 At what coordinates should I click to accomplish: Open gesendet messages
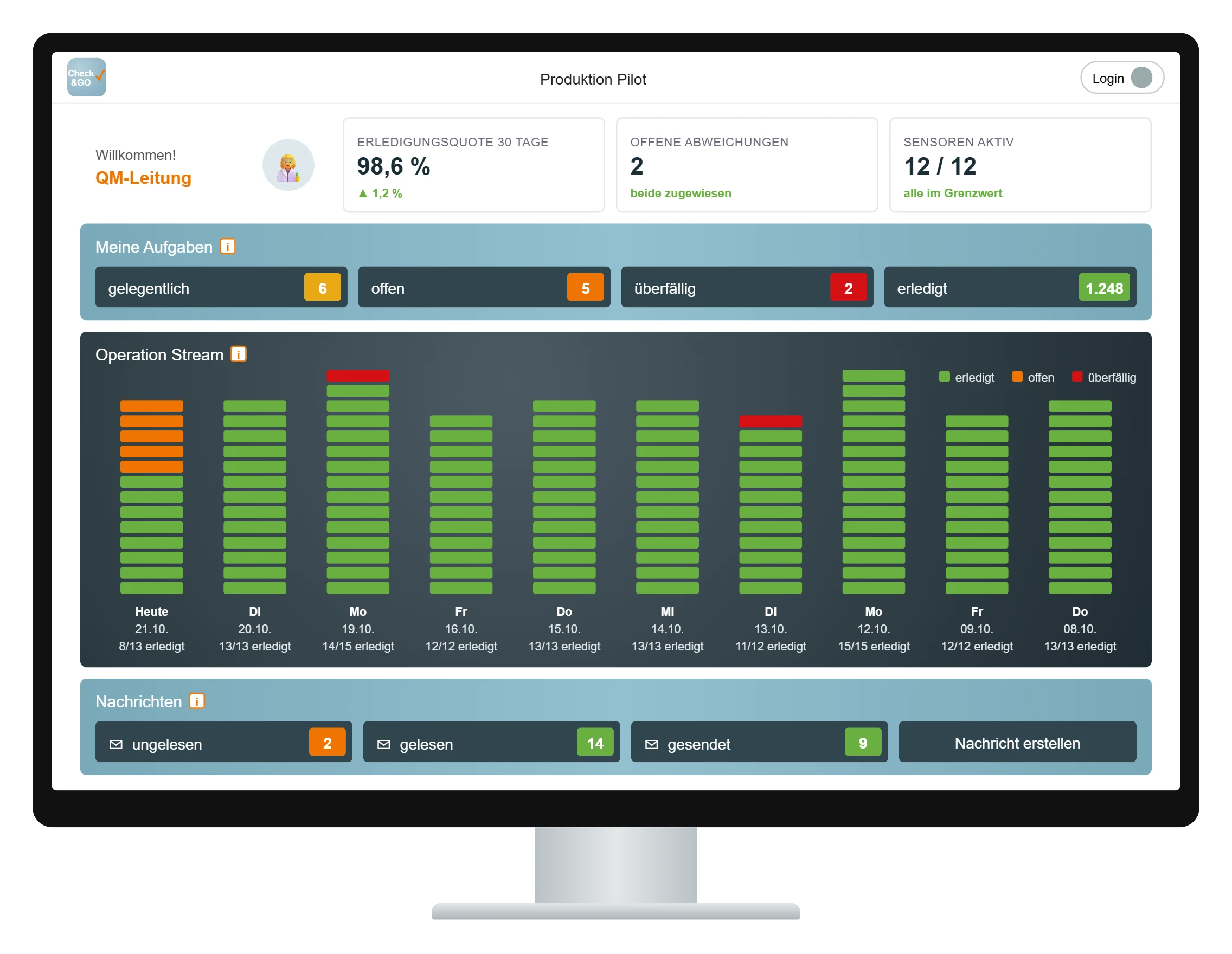point(759,743)
